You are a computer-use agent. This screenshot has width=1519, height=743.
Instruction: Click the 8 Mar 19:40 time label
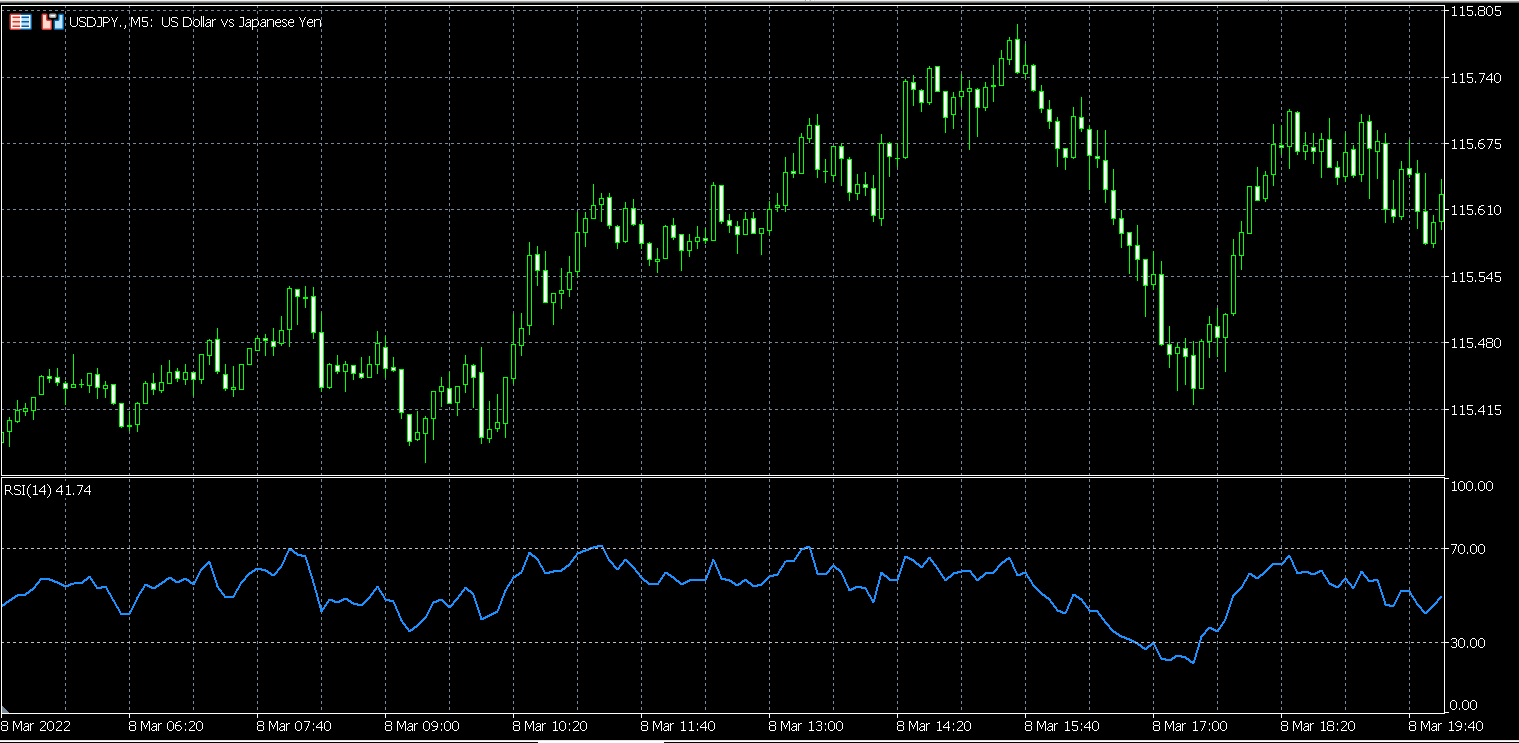[1445, 725]
